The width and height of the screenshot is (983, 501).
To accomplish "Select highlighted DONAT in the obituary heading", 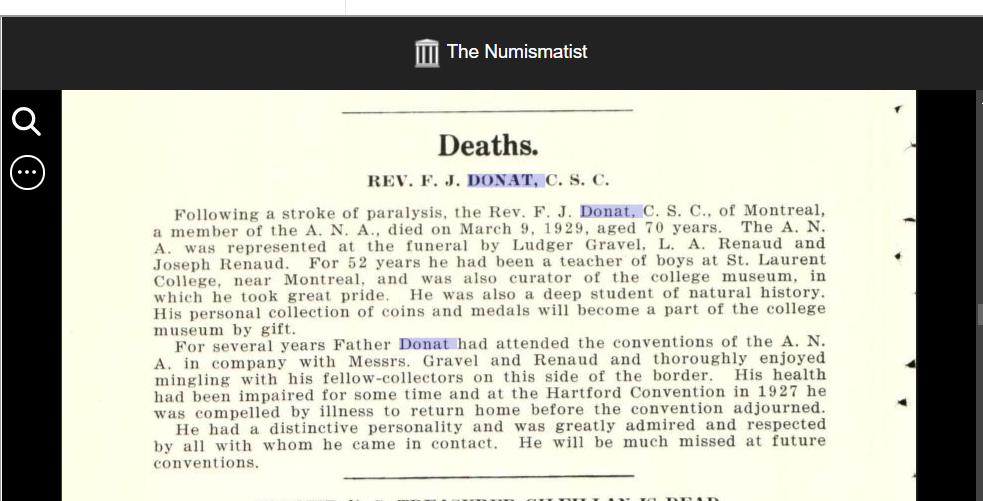I will 506,181.
